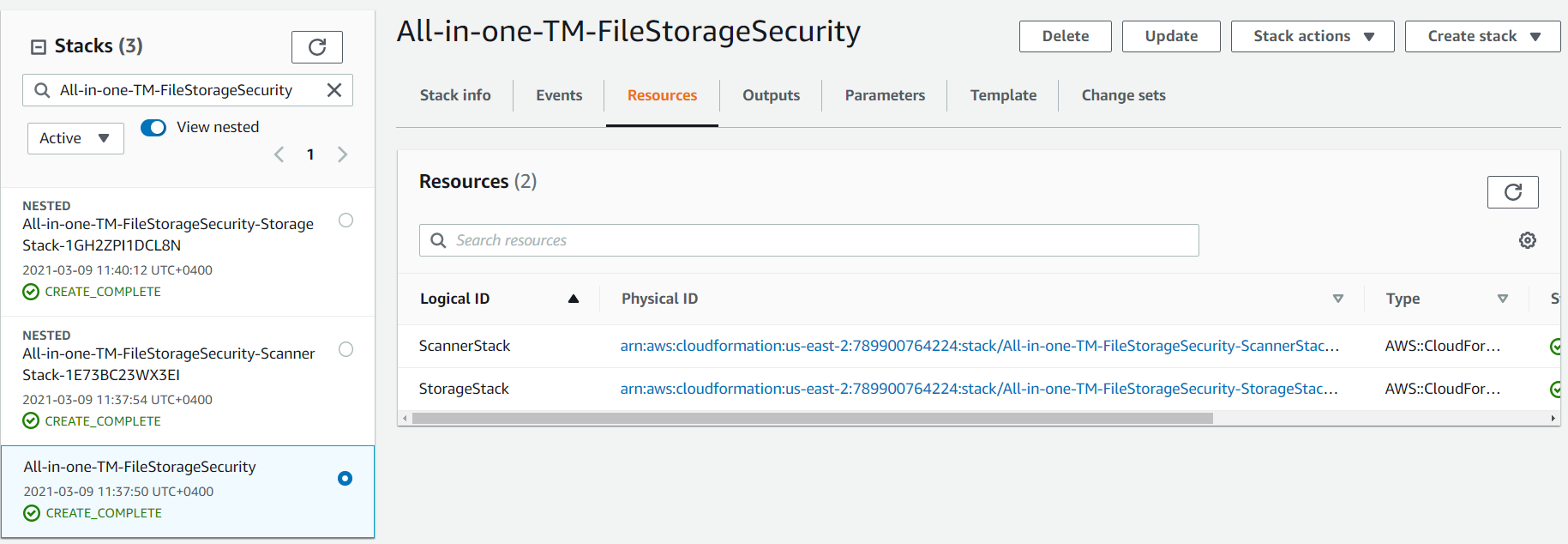
Task: Filter Physical ID column arrow
Action: [1337, 299]
